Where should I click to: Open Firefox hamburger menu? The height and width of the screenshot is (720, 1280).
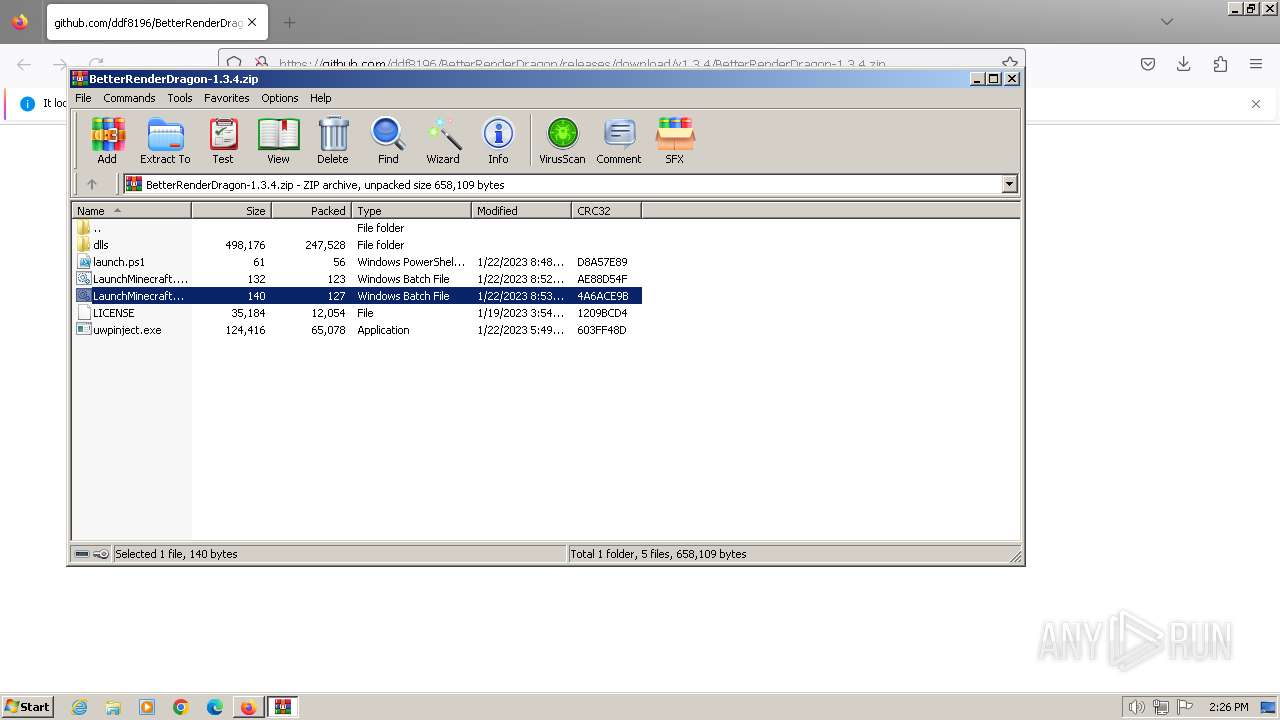click(1256, 64)
